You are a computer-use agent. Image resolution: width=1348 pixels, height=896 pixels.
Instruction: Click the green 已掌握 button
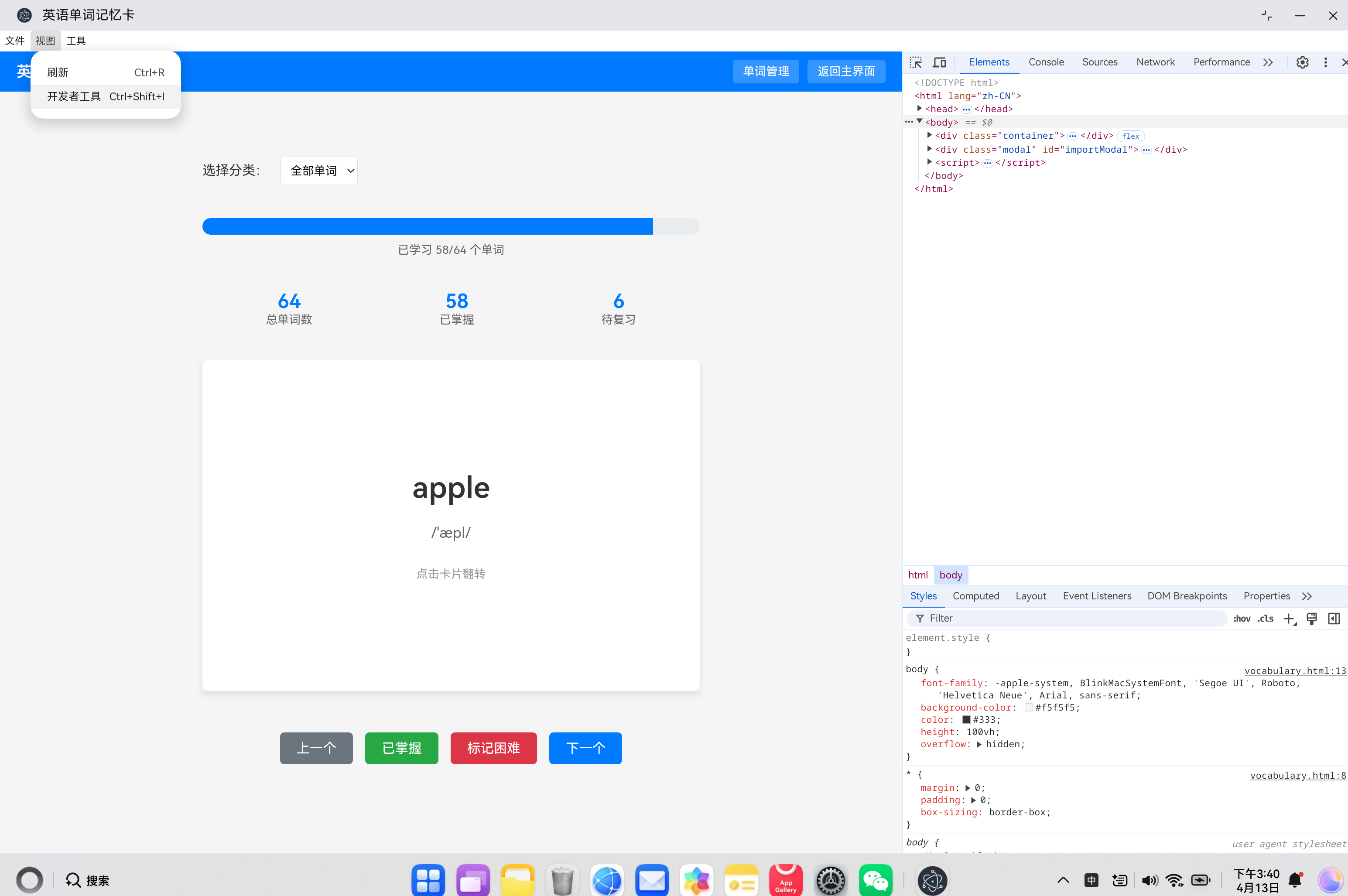(401, 748)
